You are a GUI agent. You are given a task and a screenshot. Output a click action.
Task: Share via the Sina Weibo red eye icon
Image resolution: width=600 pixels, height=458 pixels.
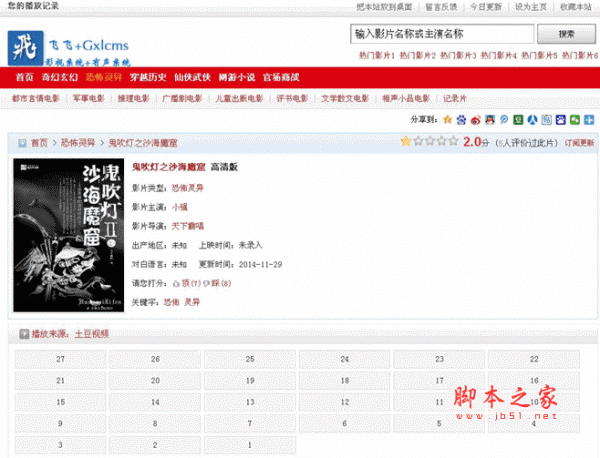click(476, 120)
